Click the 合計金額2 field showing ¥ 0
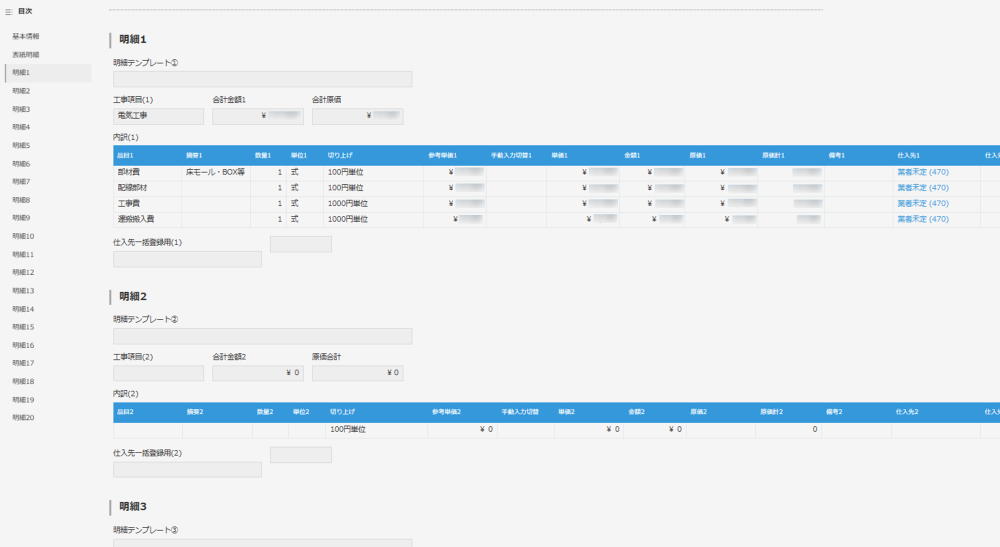This screenshot has width=1000, height=547. (x=258, y=373)
